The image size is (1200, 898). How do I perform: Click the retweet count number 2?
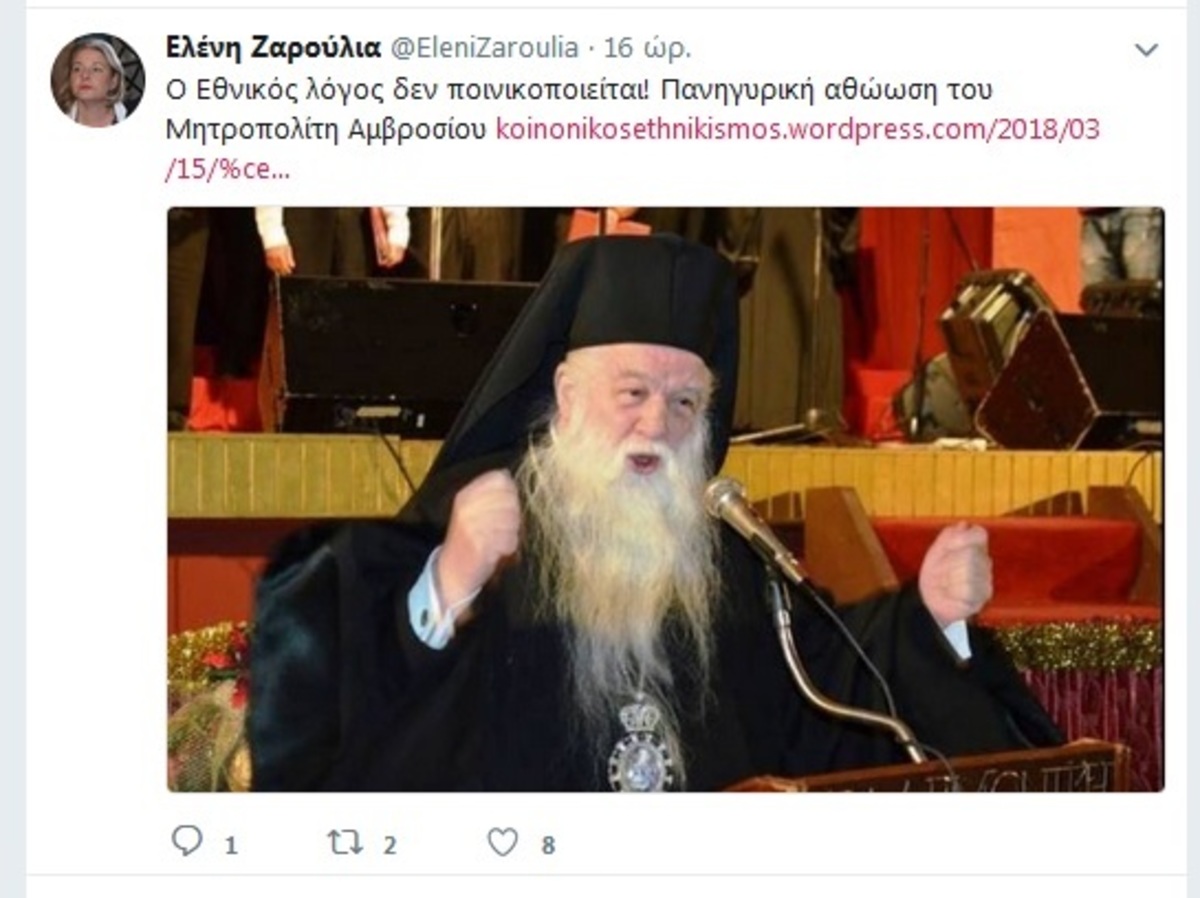point(389,846)
